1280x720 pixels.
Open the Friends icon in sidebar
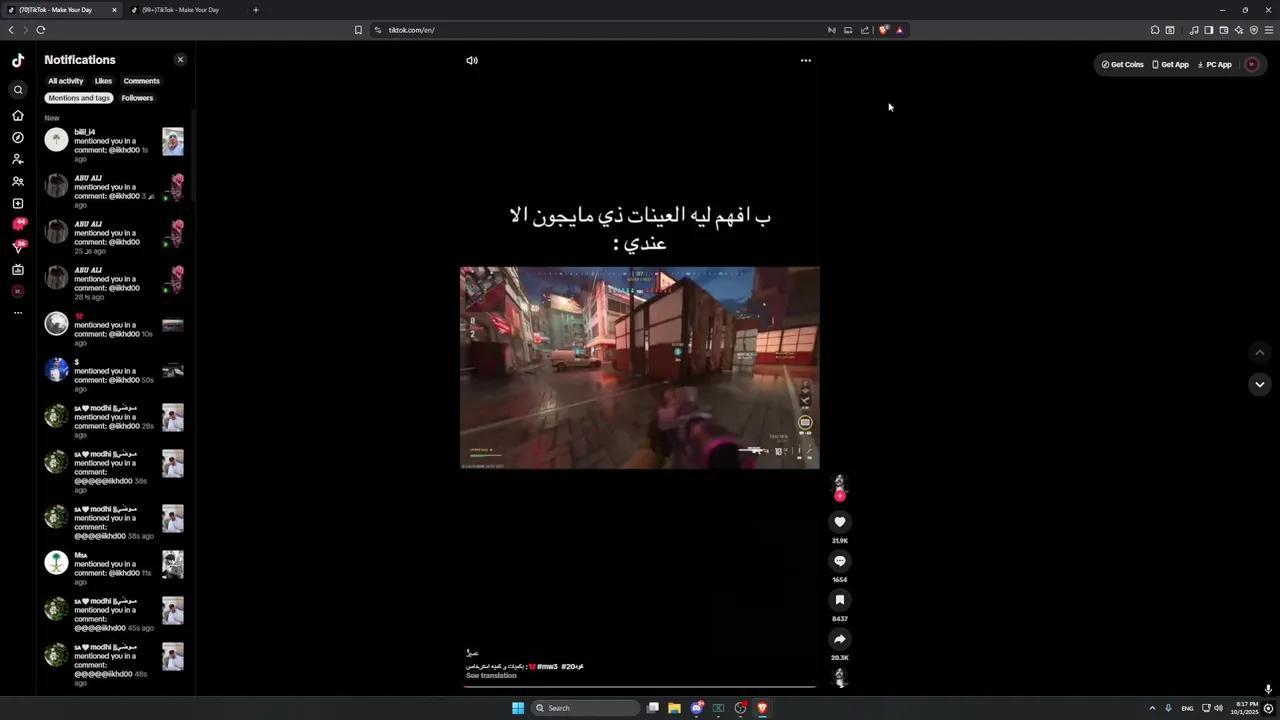pos(18,181)
